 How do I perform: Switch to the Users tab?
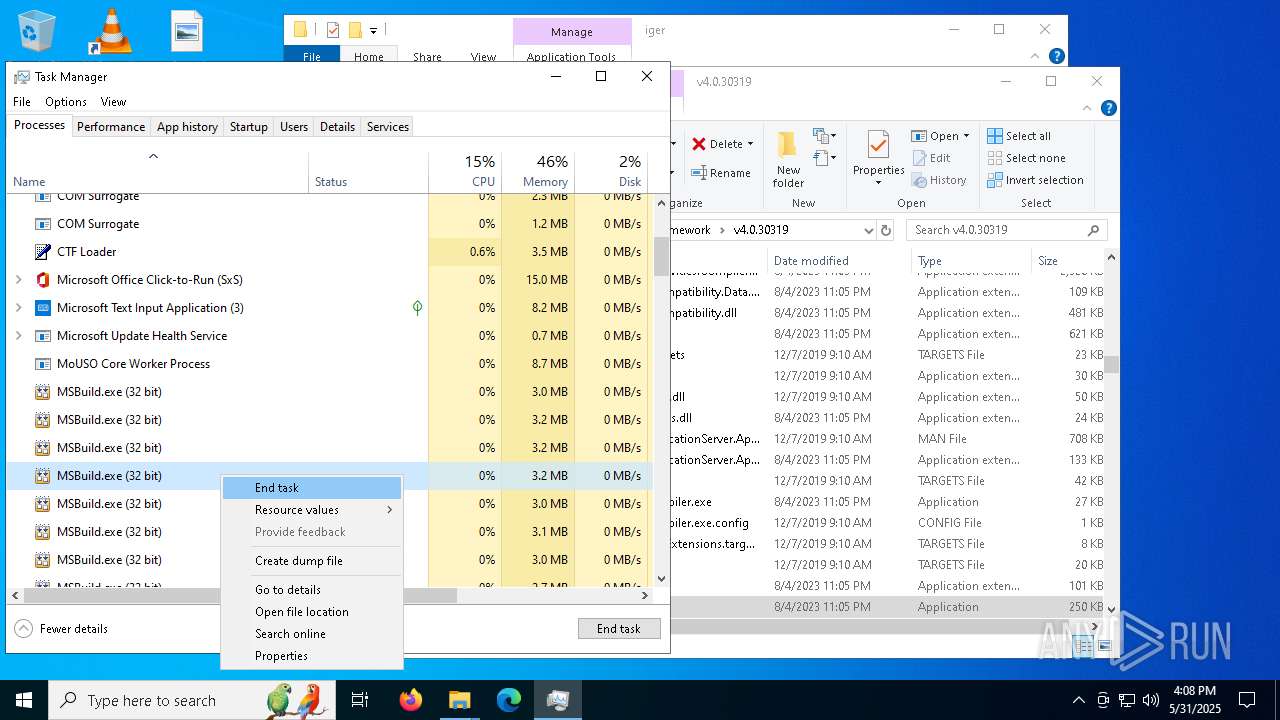click(294, 127)
